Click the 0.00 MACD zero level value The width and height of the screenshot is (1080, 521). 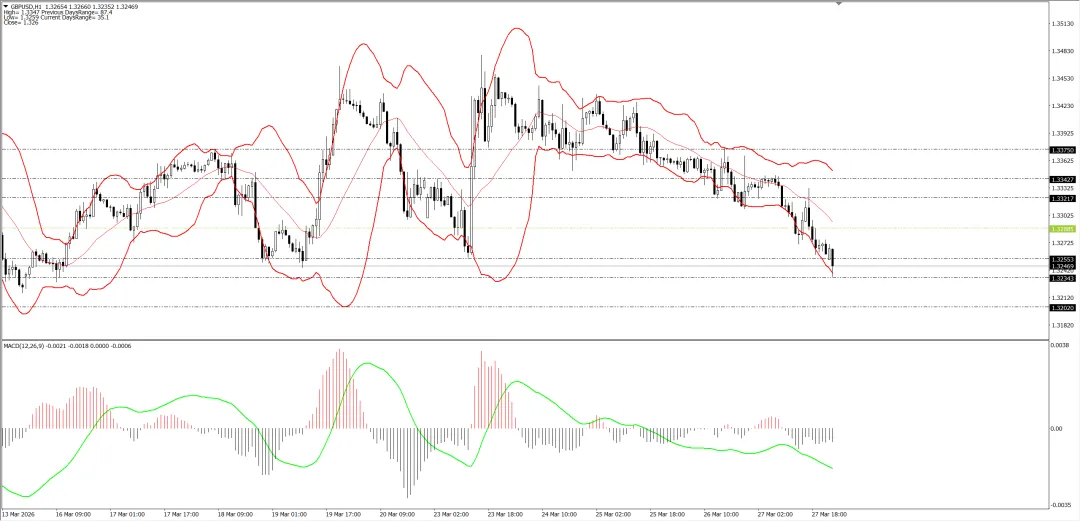(1058, 428)
